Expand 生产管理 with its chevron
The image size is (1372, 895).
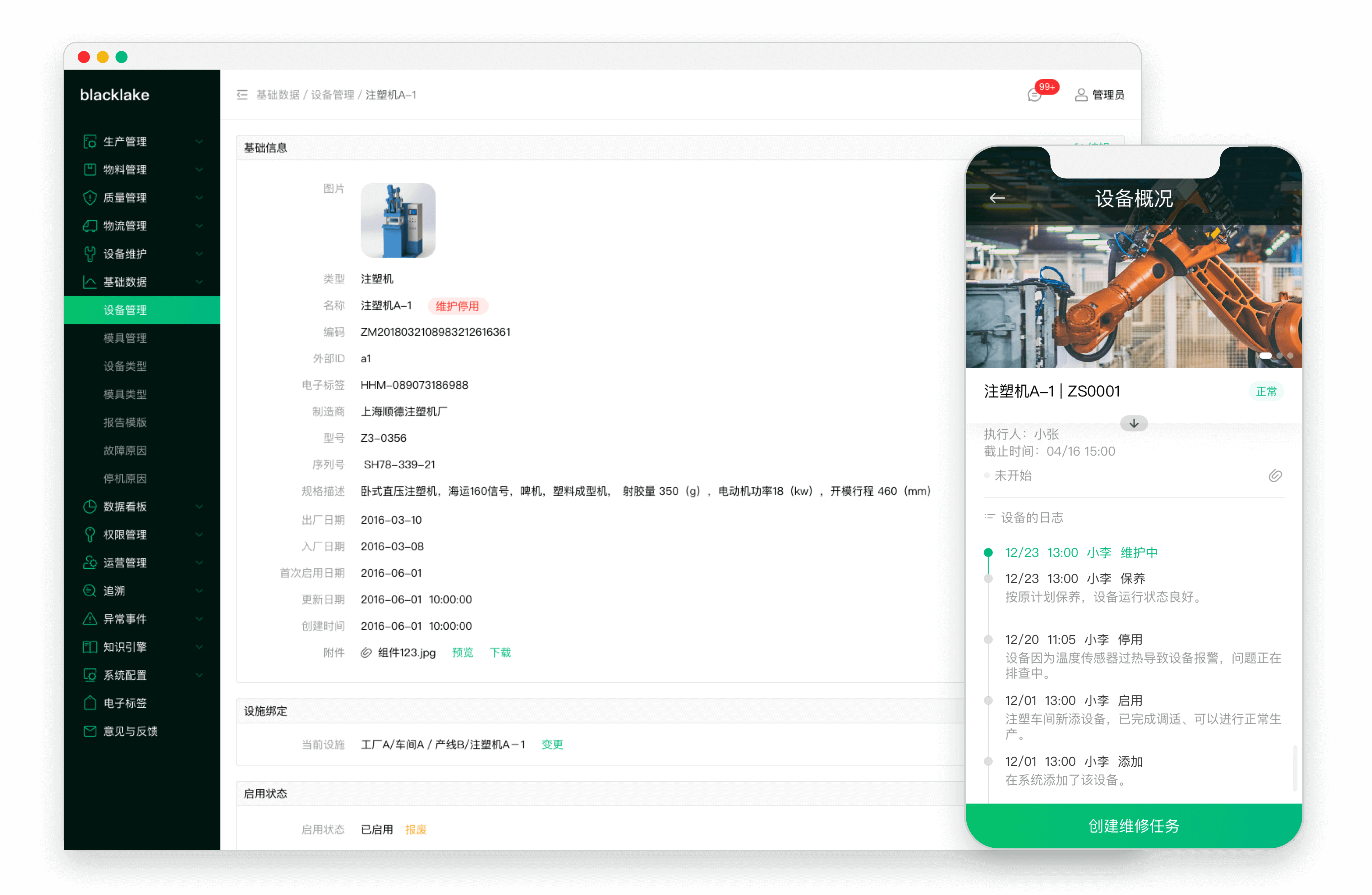click(200, 142)
